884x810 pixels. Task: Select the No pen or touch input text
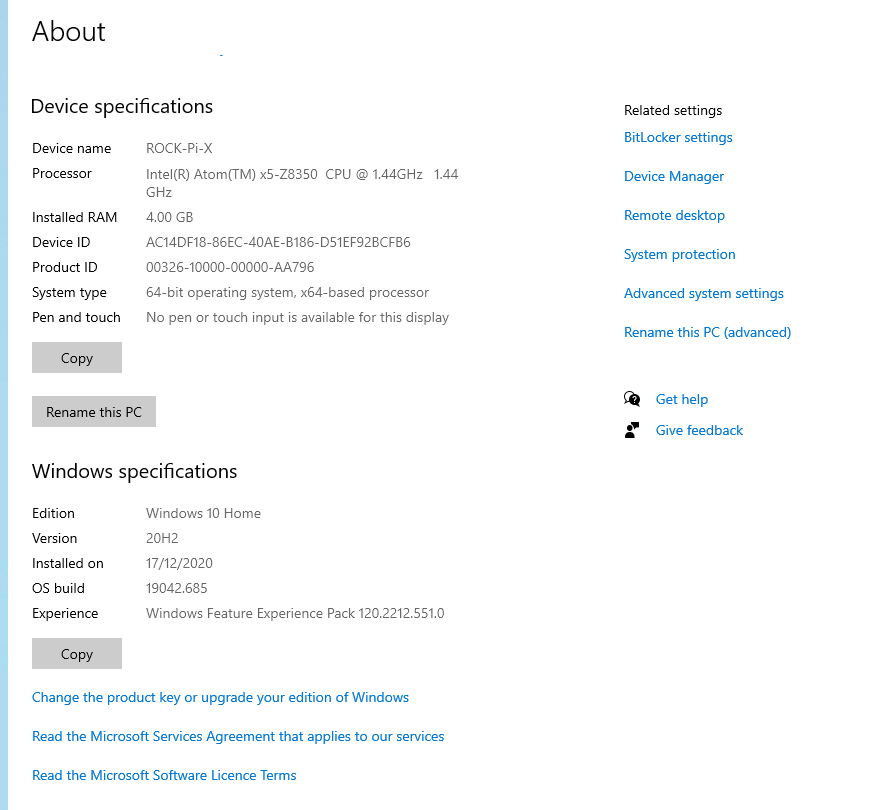(297, 317)
